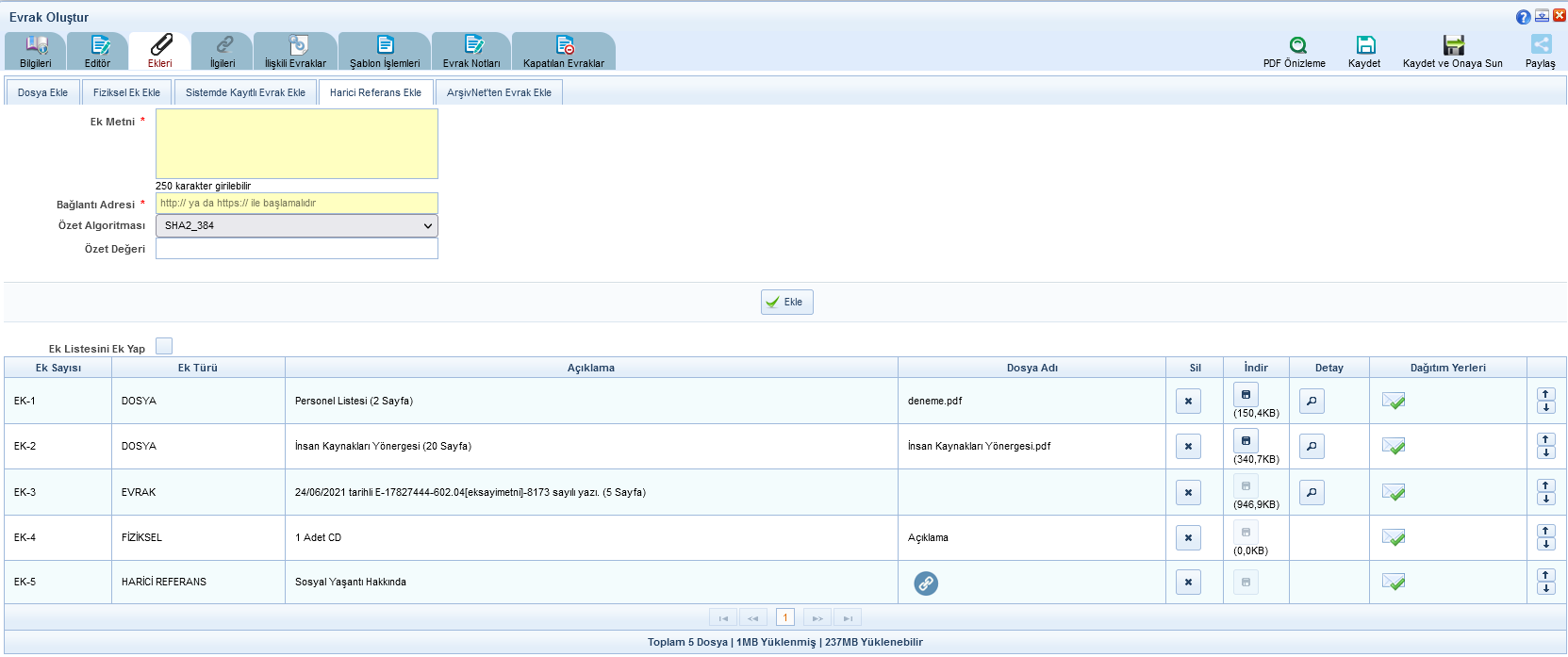Image resolution: width=1568 pixels, height=657 pixels.
Task: Expand the Özet Algoritması dropdown
Action: tap(296, 226)
